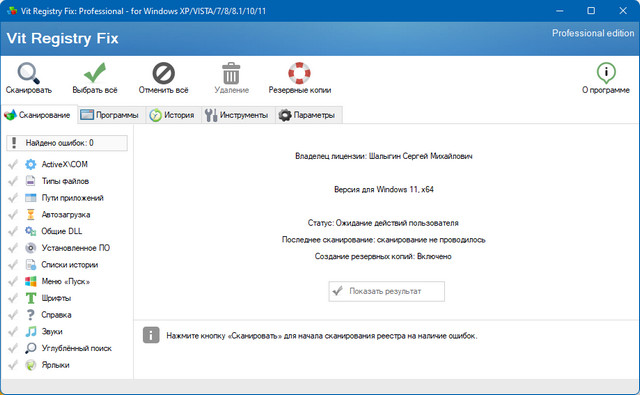Select the Установленное ПО category label
640x395 pixels.
pos(76,248)
